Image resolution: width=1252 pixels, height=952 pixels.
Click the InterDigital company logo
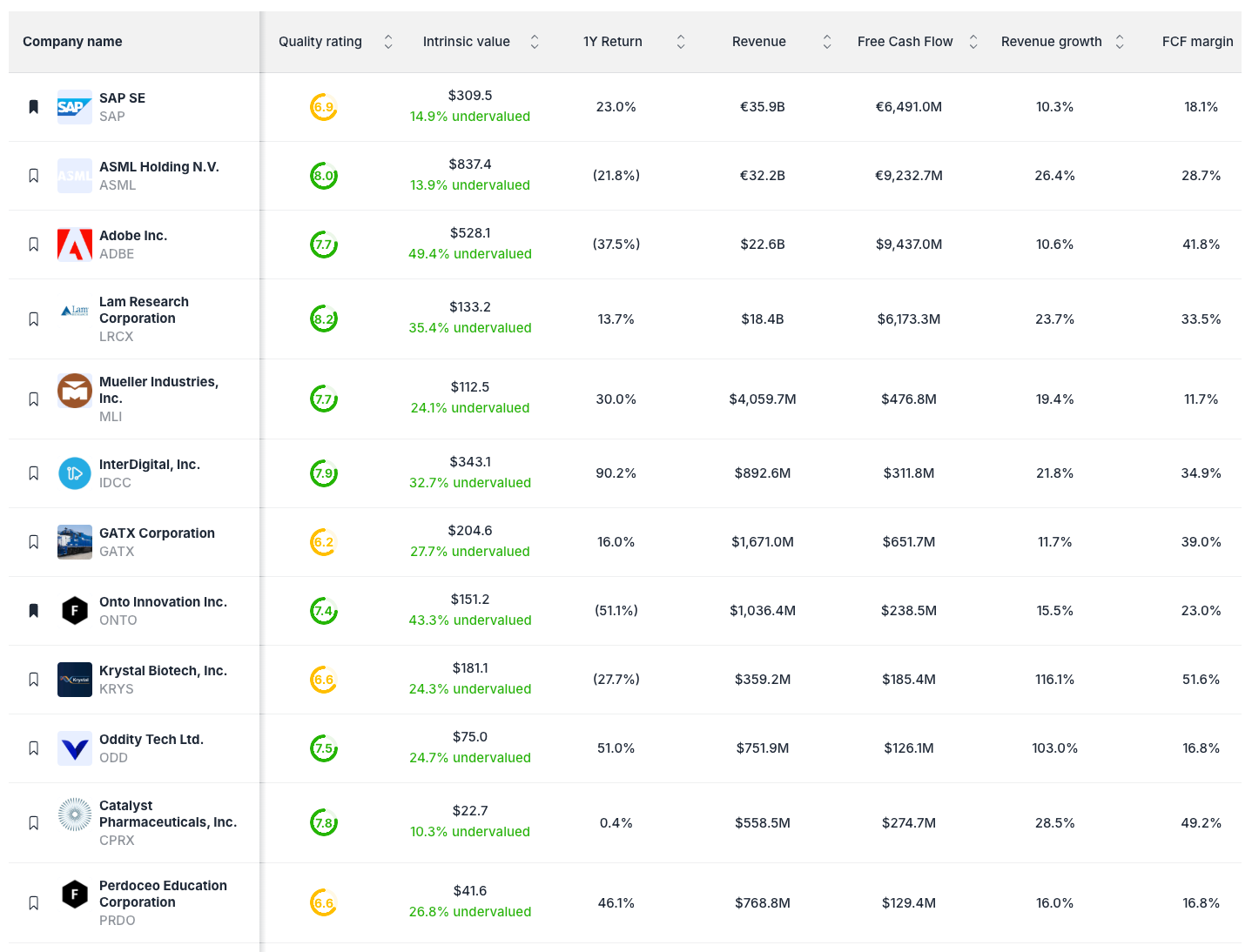tap(74, 473)
